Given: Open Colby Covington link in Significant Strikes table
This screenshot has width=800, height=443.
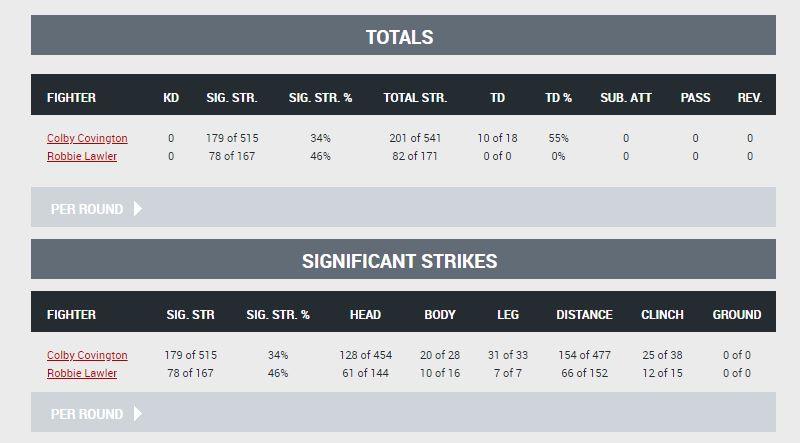Looking at the screenshot, I should 87,355.
